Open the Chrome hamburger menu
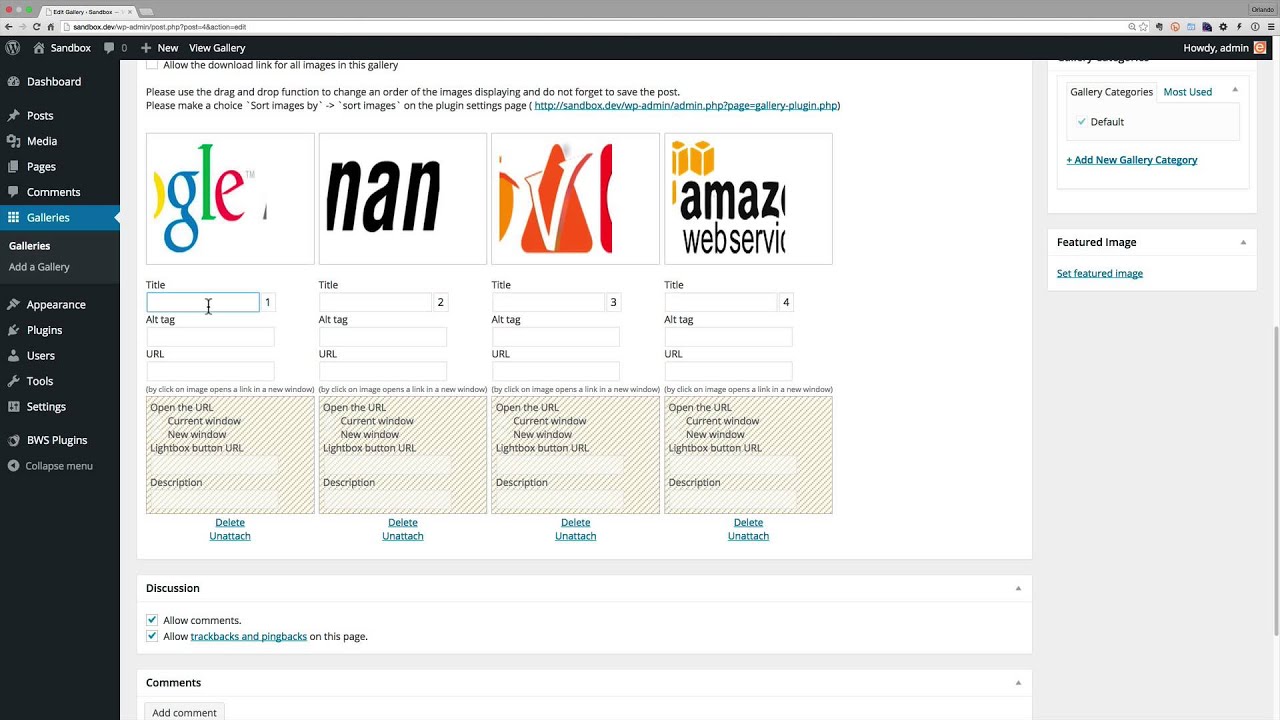1280x720 pixels. 1271,27
